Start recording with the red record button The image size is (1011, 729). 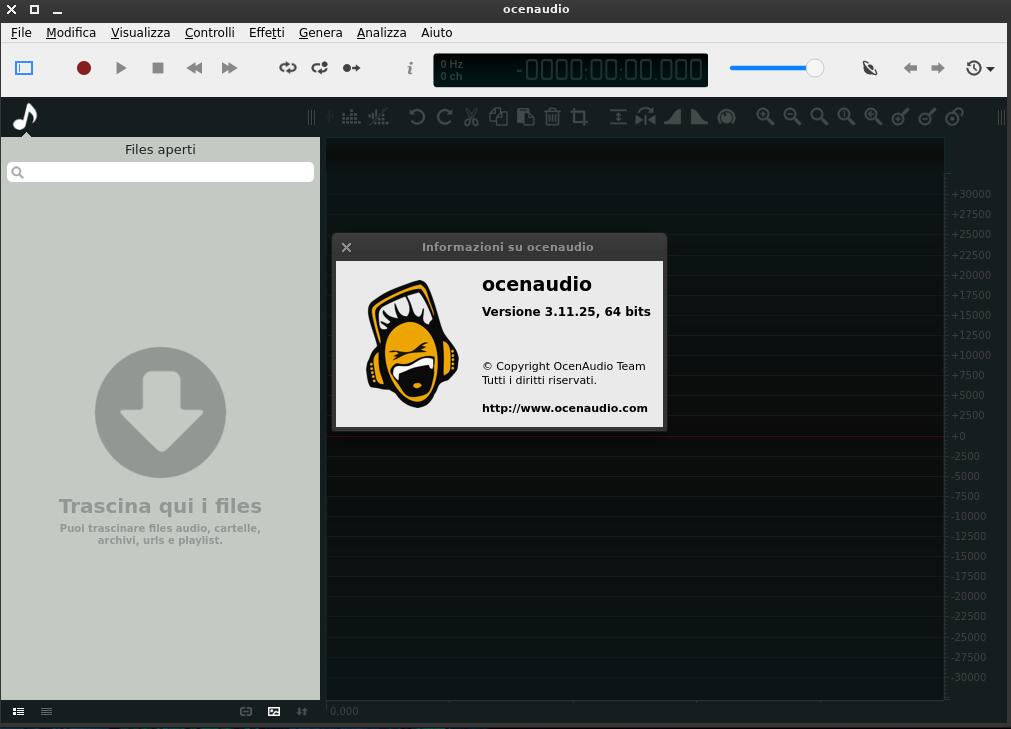tap(84, 68)
